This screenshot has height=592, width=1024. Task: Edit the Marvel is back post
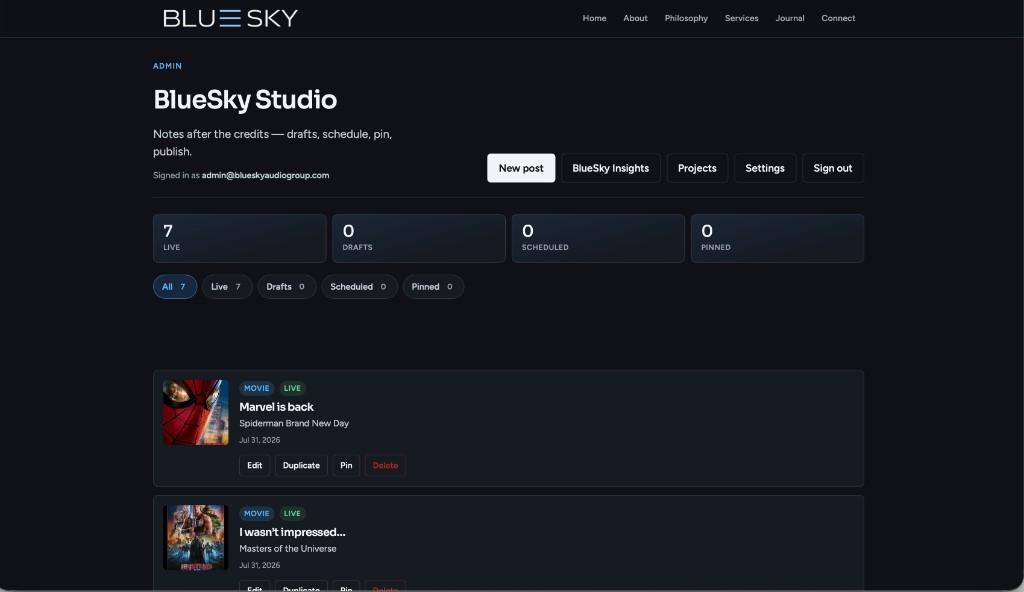coord(255,465)
